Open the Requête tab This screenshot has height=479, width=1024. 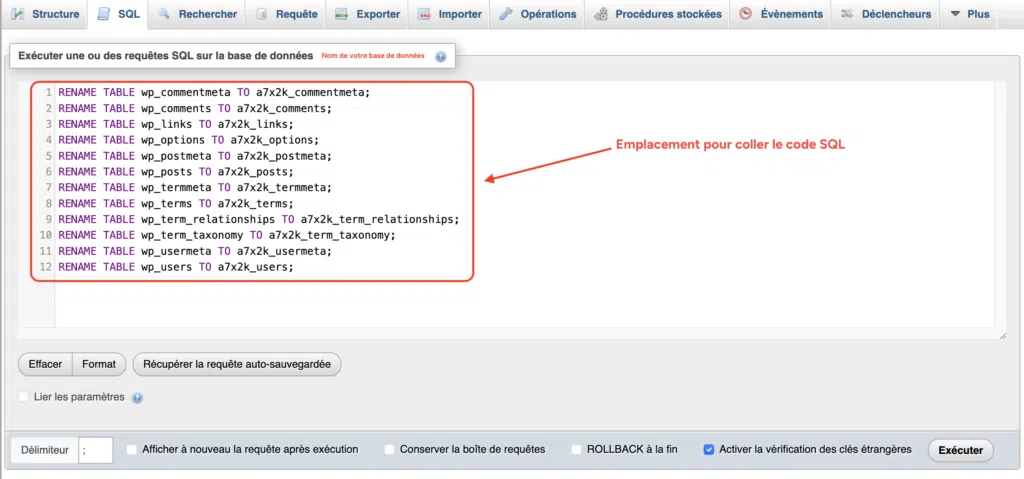[286, 14]
